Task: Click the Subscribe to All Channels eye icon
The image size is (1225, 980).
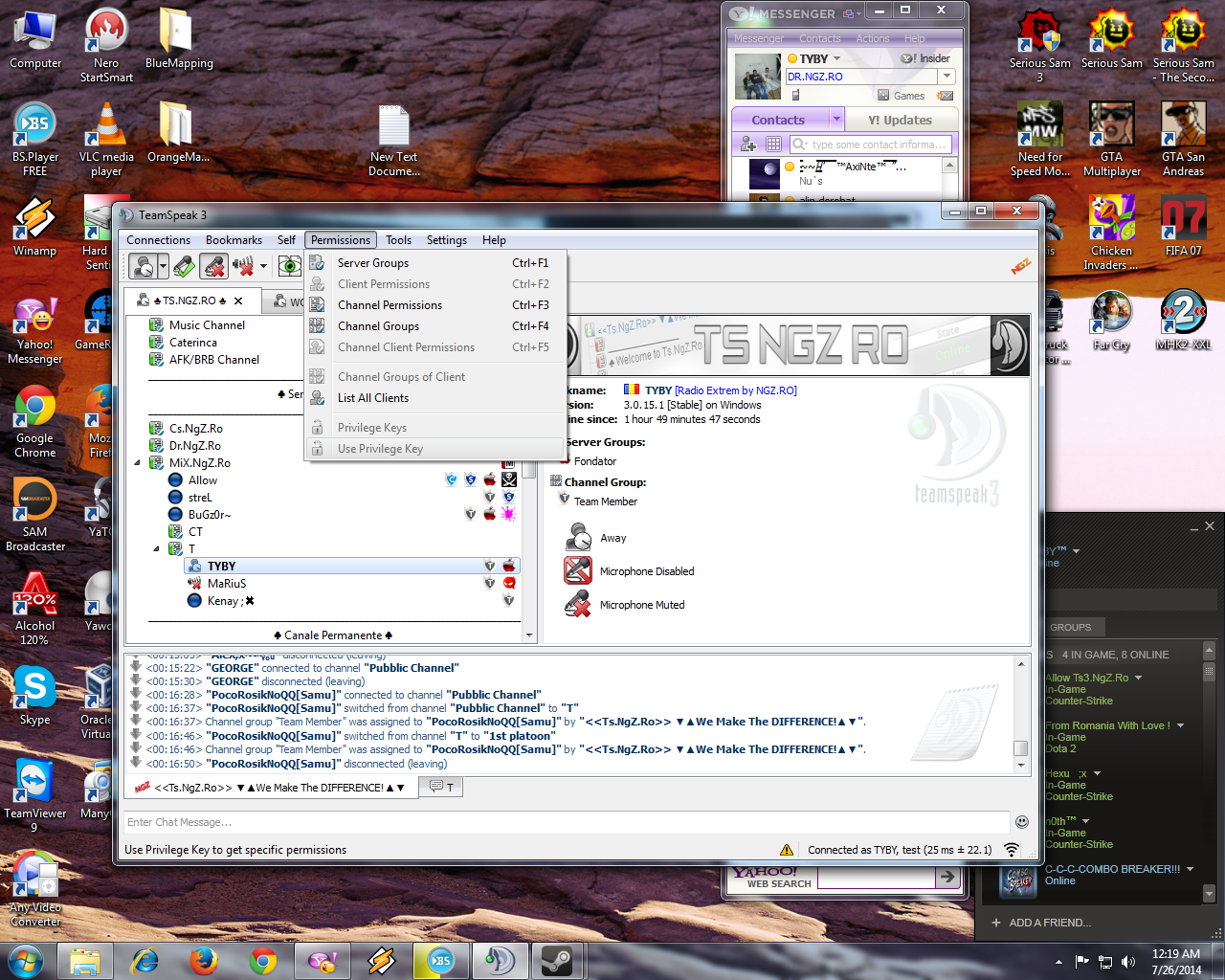Action: [x=289, y=266]
